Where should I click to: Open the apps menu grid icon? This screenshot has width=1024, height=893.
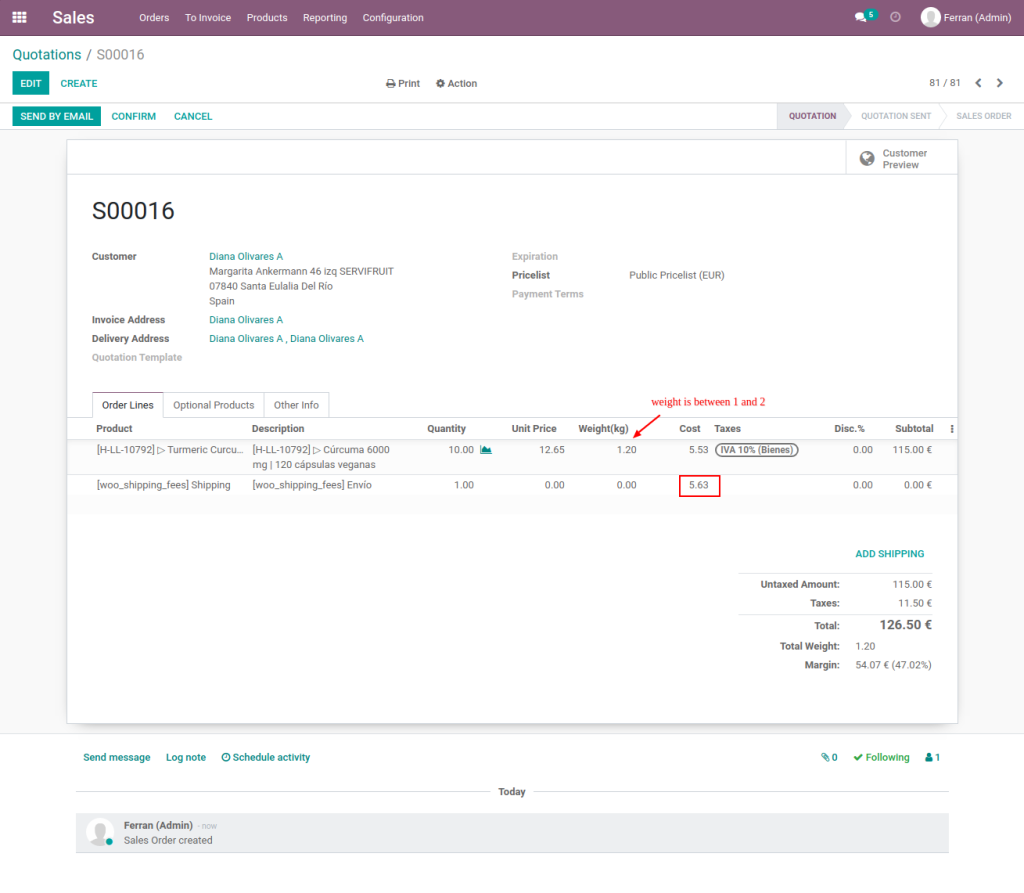point(19,17)
